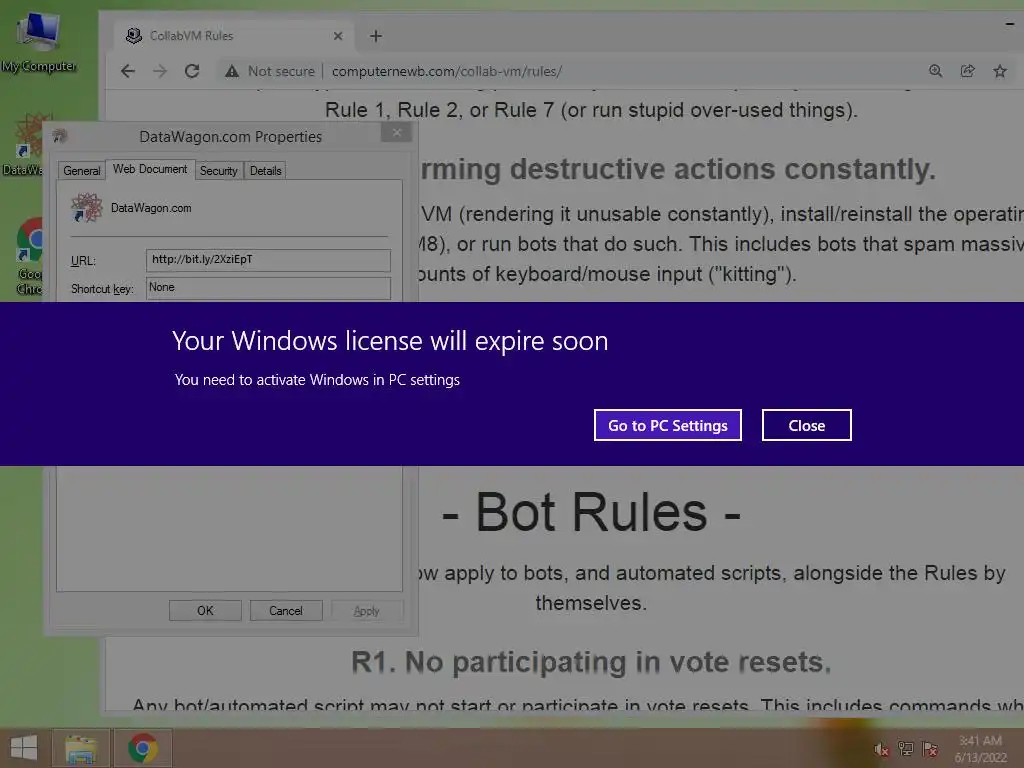
Task: Click the share page icon in Chrome
Action: click(x=967, y=71)
